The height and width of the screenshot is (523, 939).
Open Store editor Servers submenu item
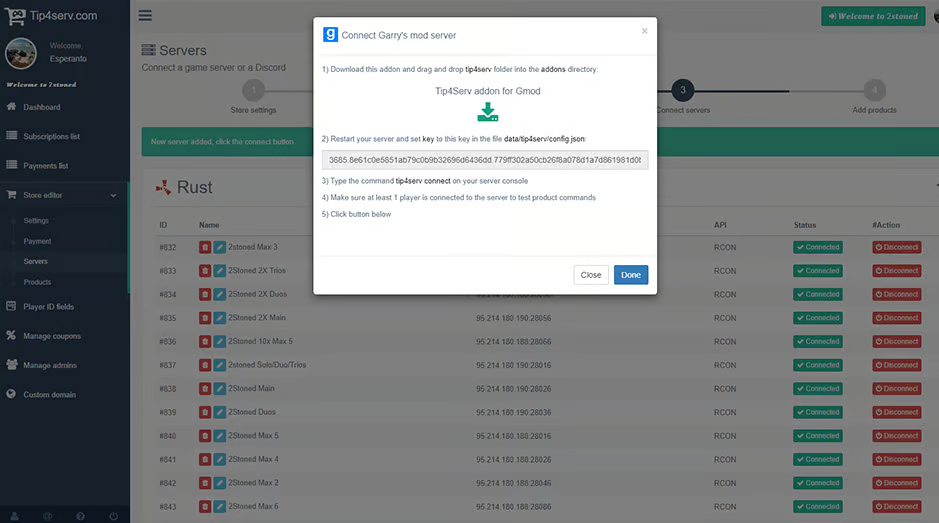pyautogui.click(x=35, y=261)
